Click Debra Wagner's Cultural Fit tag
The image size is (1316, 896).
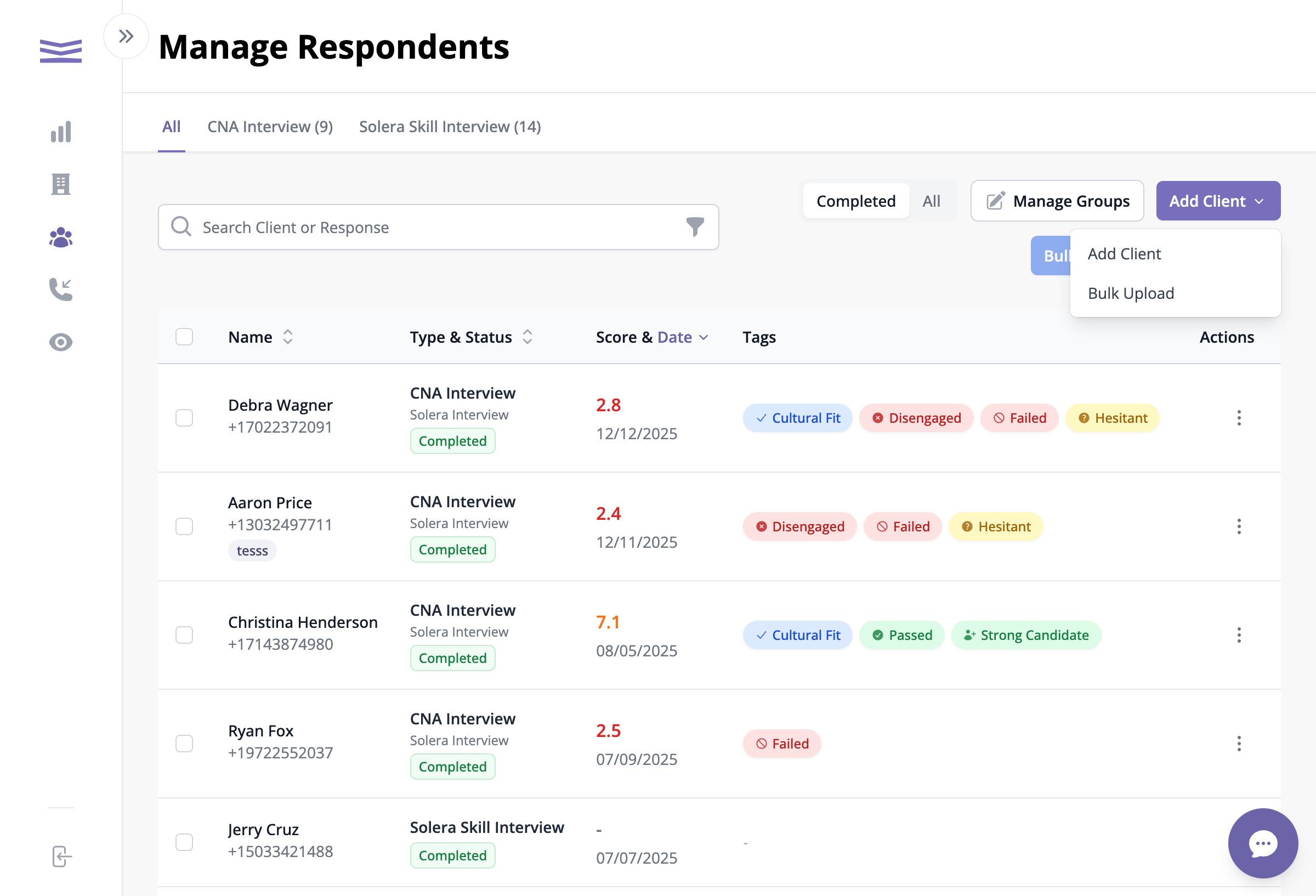tap(797, 418)
